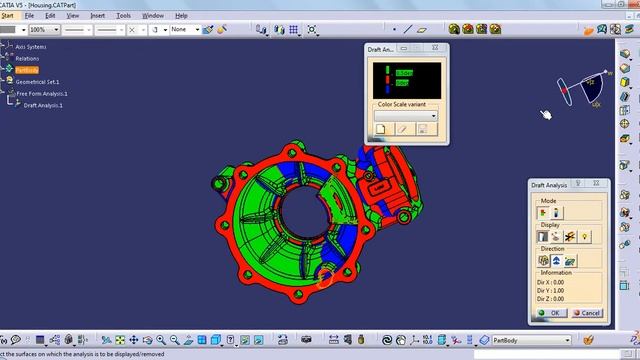Toggle No highlight representation option
The image size is (640, 360).
[x=570, y=237]
